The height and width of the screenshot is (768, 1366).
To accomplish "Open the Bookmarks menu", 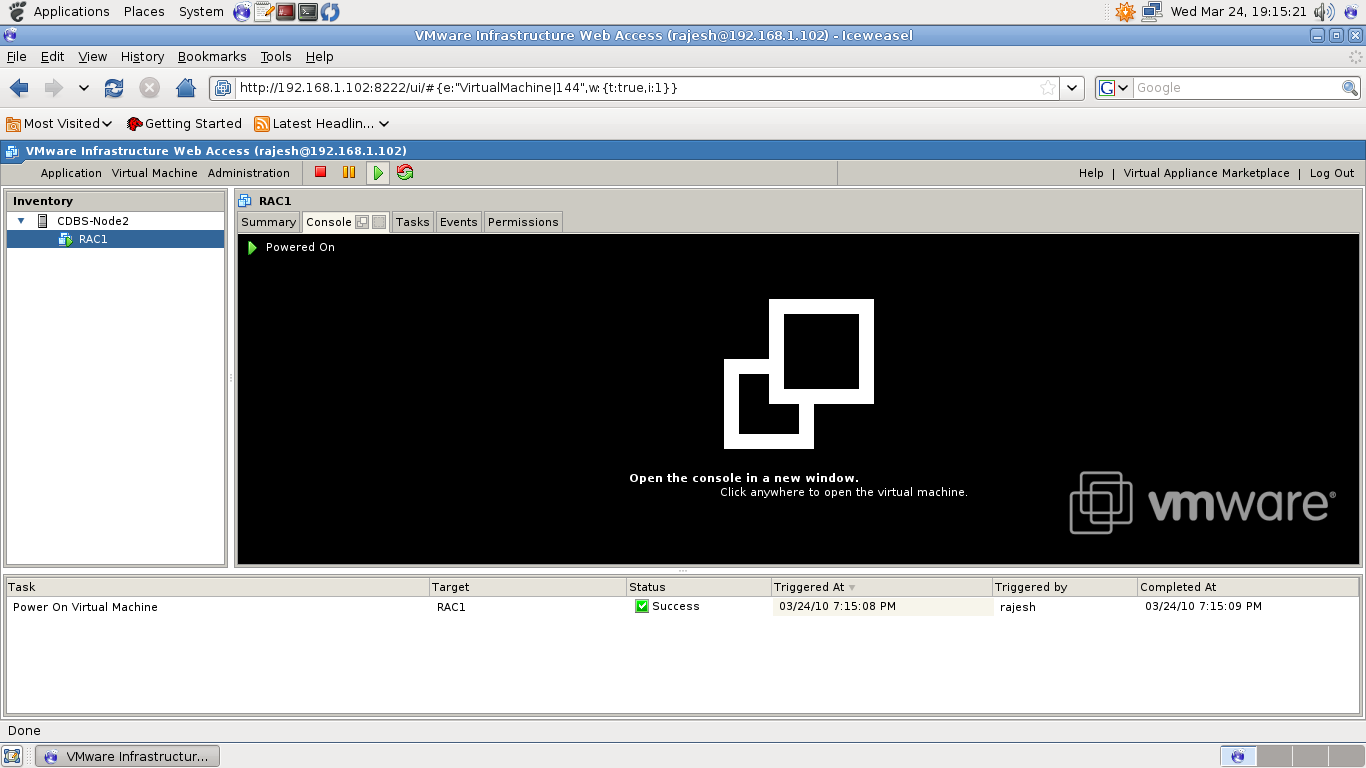I will (x=212, y=57).
